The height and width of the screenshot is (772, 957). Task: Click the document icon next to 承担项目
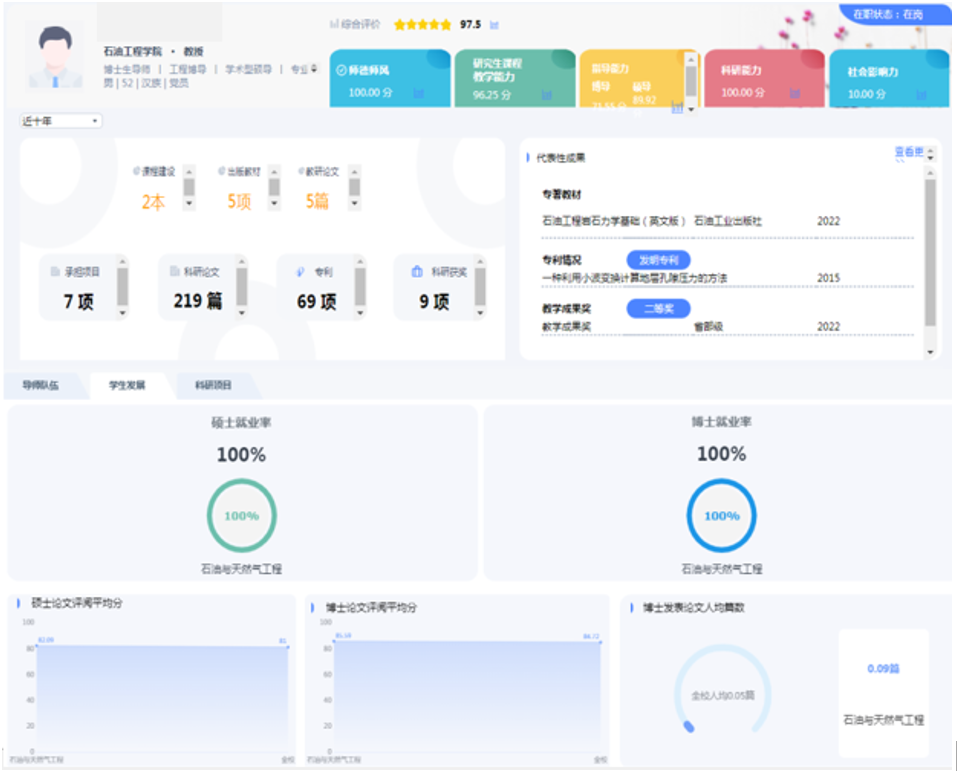click(55, 271)
